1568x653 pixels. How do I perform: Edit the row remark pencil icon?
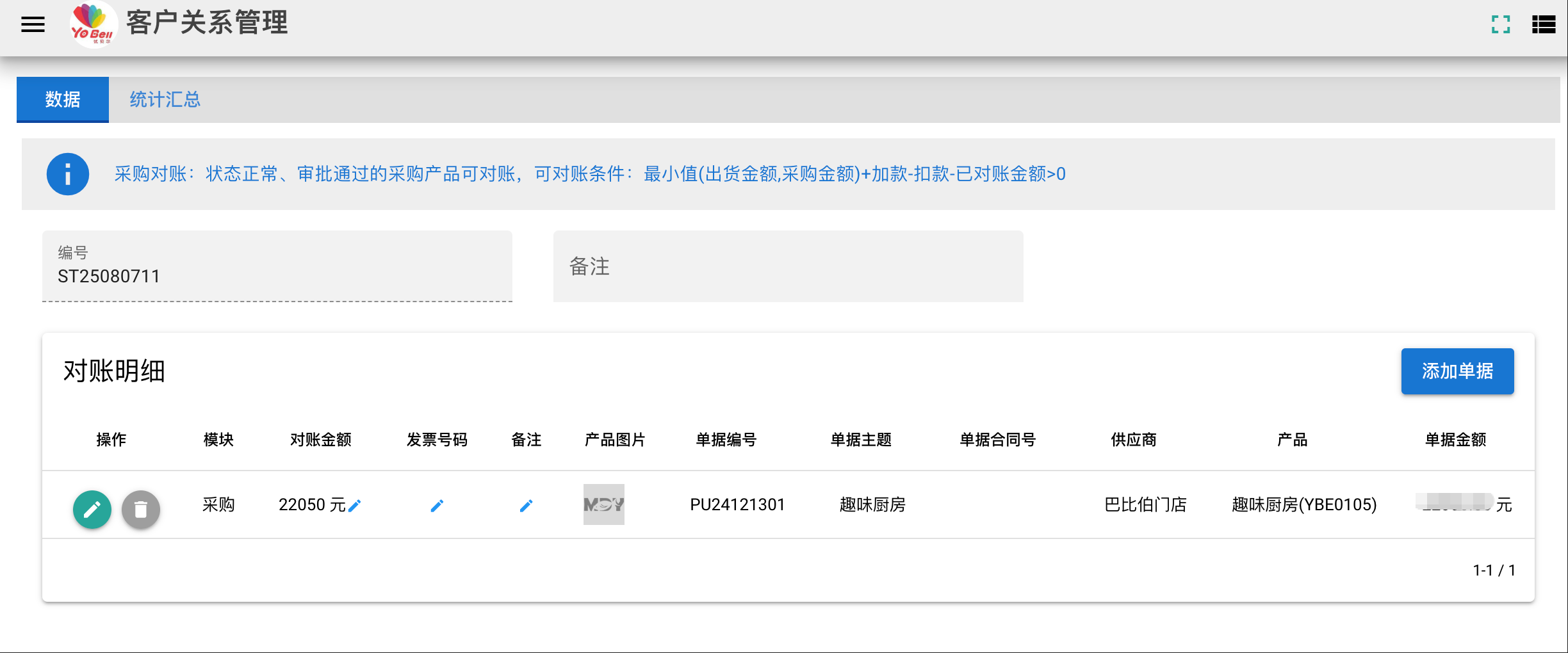526,506
